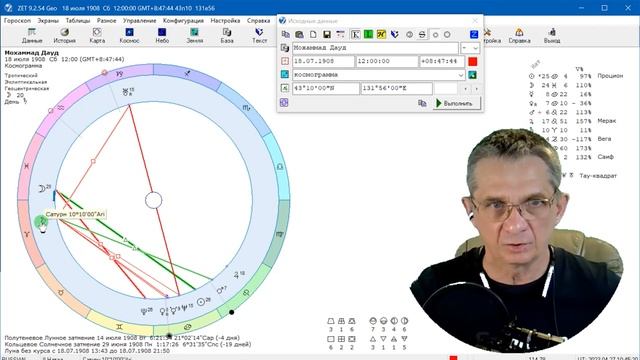Image resolution: width=640 pixels, height=360 pixels.
Task: Select the Небо toolbar icon
Action: tap(162, 35)
